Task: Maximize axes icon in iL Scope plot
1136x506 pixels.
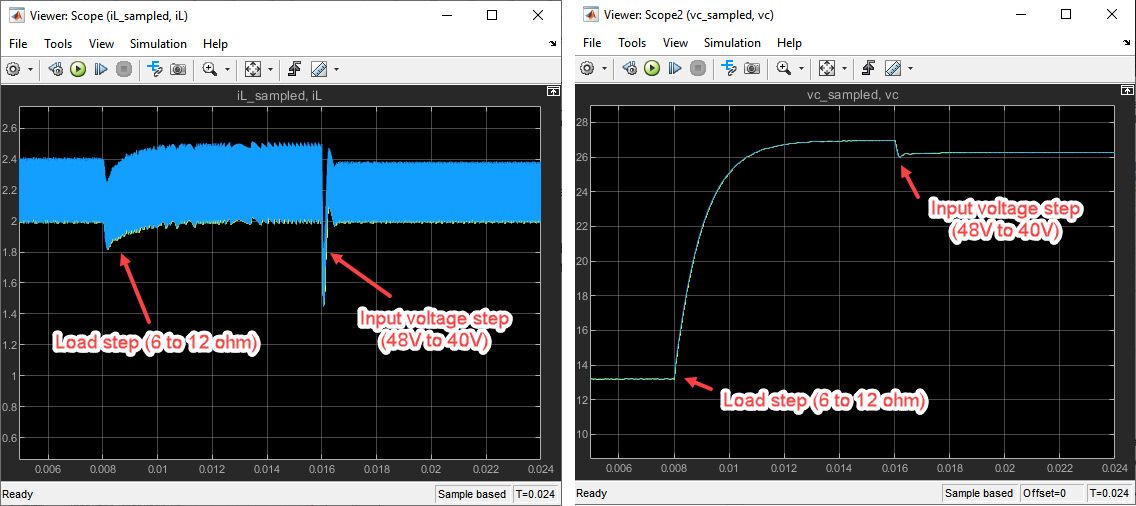Action: click(x=553, y=91)
